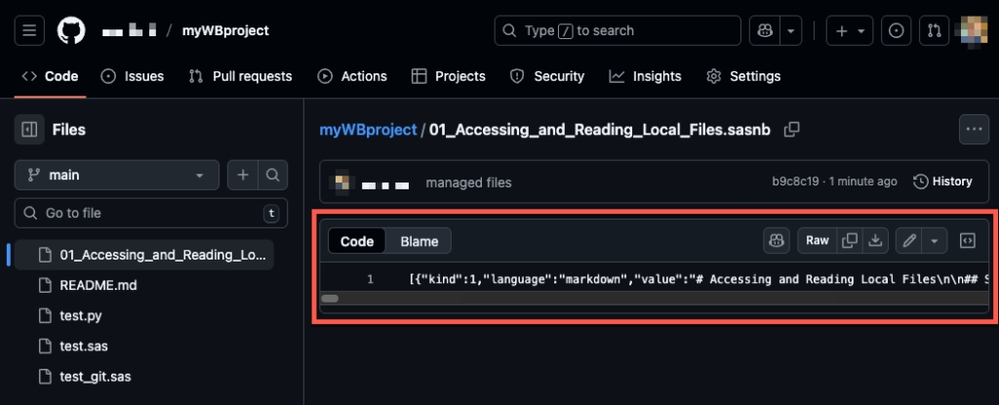Open the Insights tab

click(x=645, y=76)
